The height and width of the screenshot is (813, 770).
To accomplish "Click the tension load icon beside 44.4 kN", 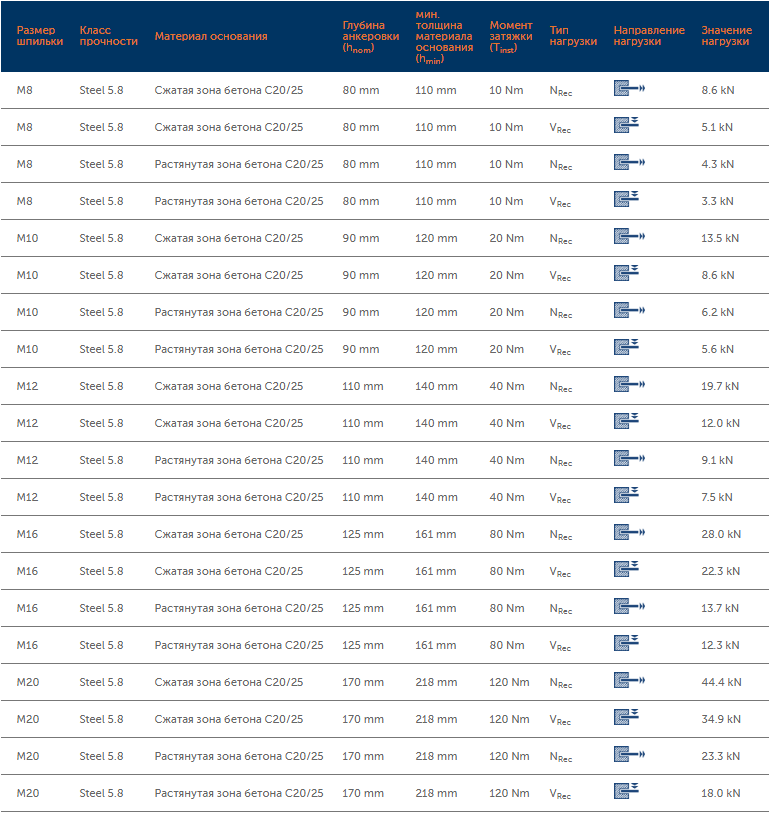I will point(628,682).
